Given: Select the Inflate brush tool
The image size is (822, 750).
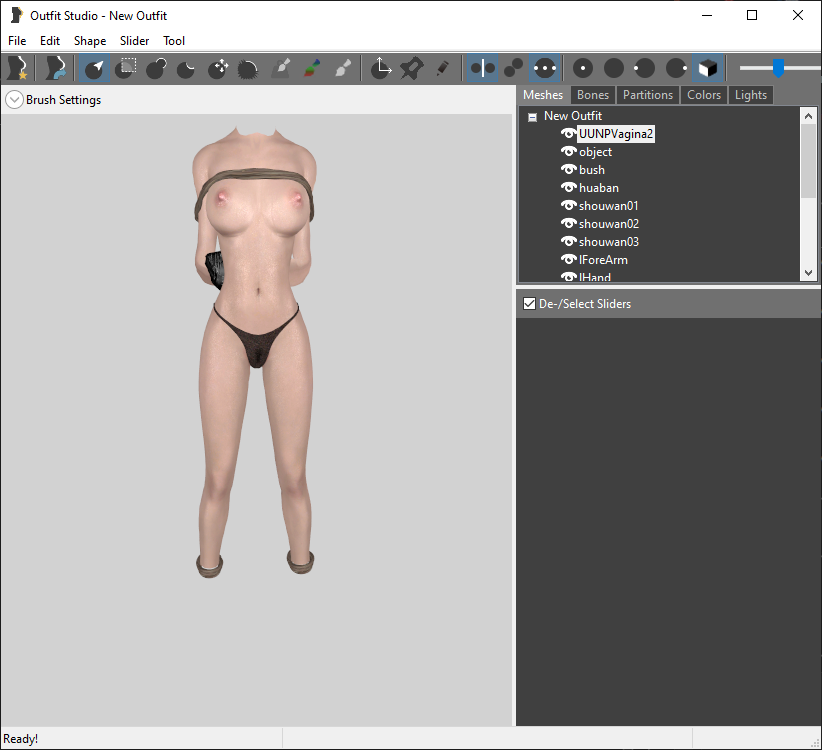Looking at the screenshot, I should point(156,68).
